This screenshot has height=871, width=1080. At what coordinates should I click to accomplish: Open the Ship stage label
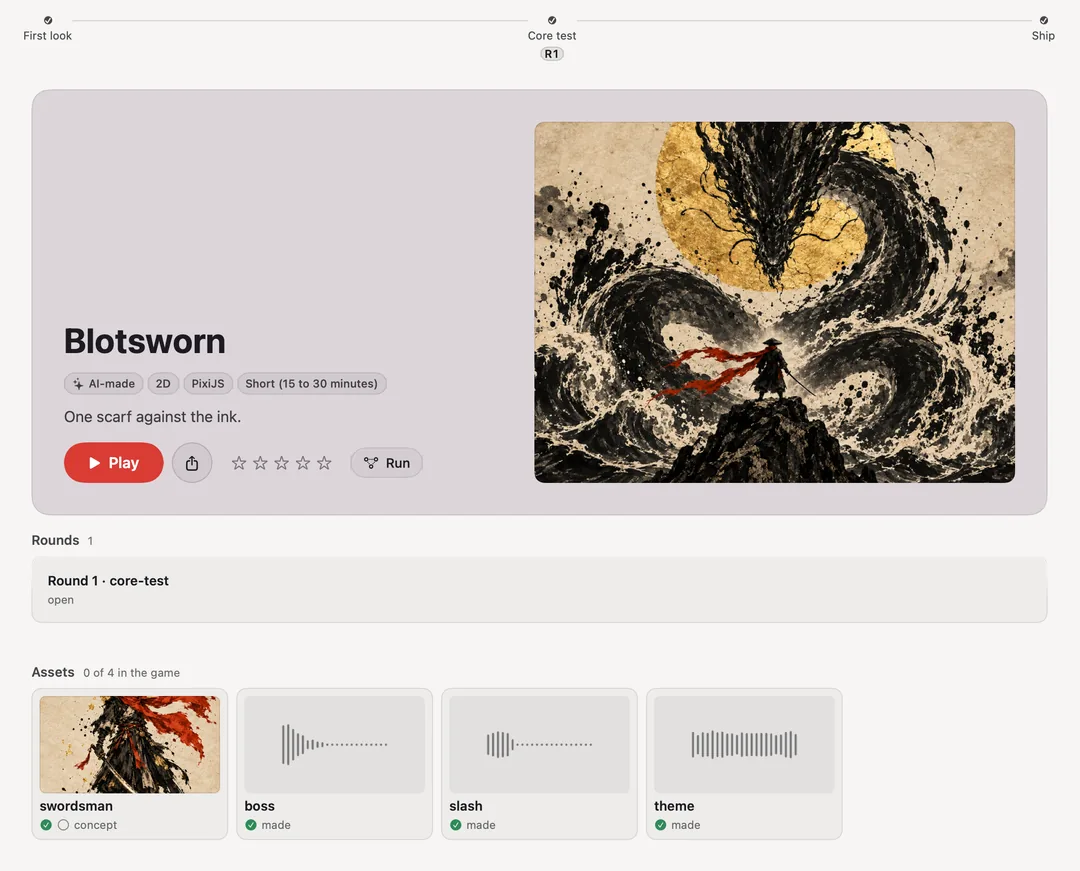1043,36
